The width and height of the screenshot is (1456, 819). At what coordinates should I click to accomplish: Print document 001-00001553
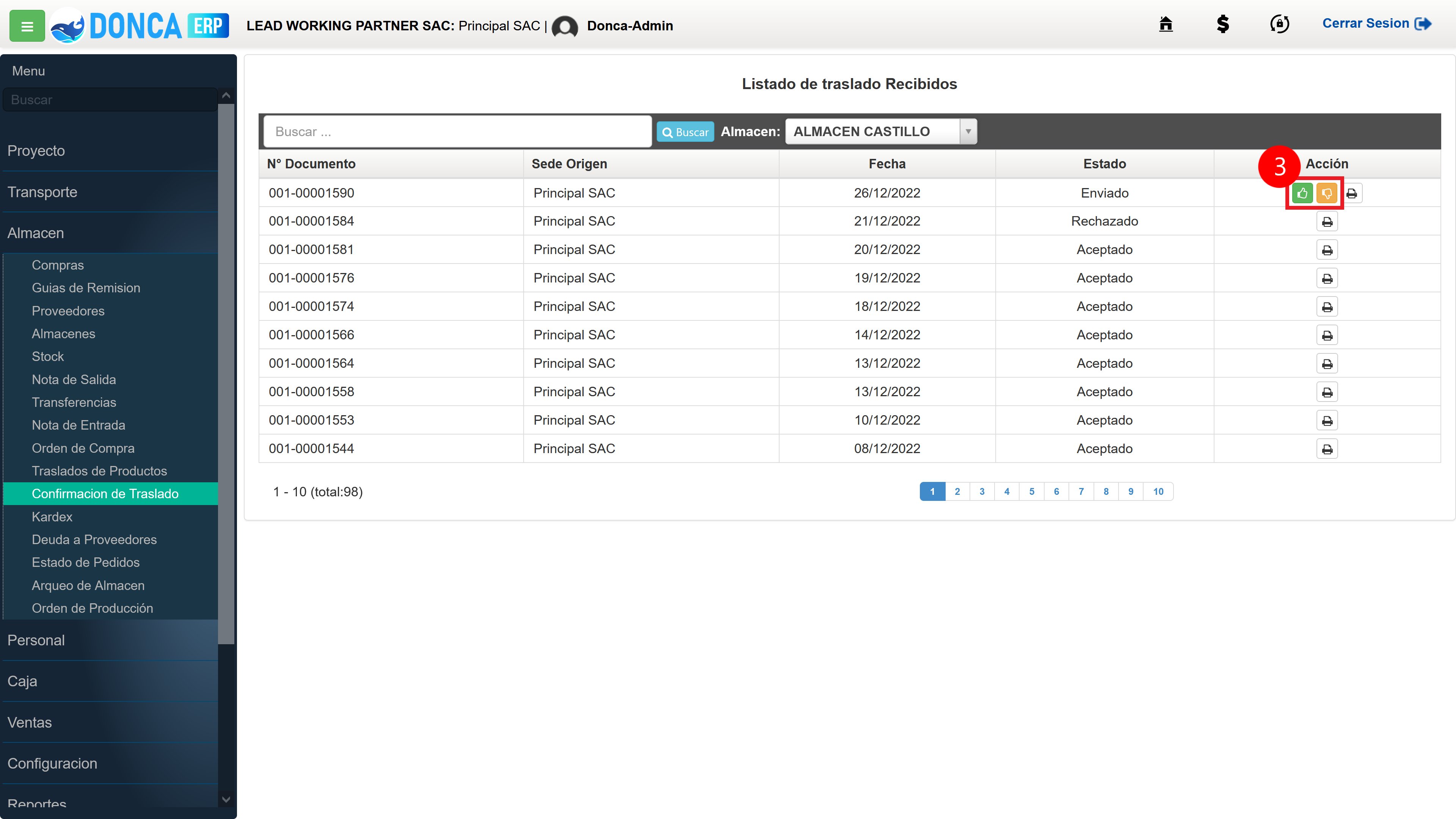click(x=1327, y=420)
